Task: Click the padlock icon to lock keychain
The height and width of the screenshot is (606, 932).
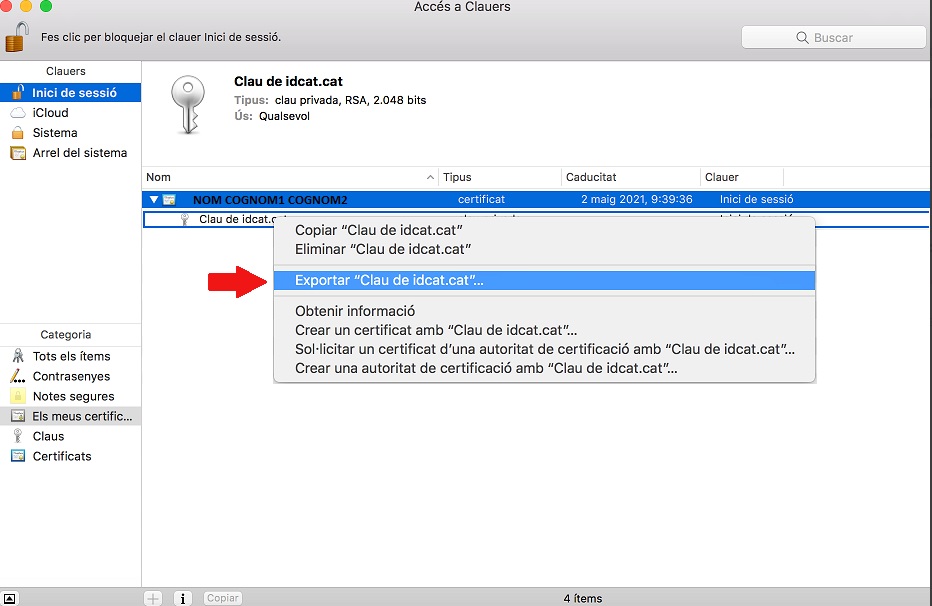Action: click(x=17, y=37)
